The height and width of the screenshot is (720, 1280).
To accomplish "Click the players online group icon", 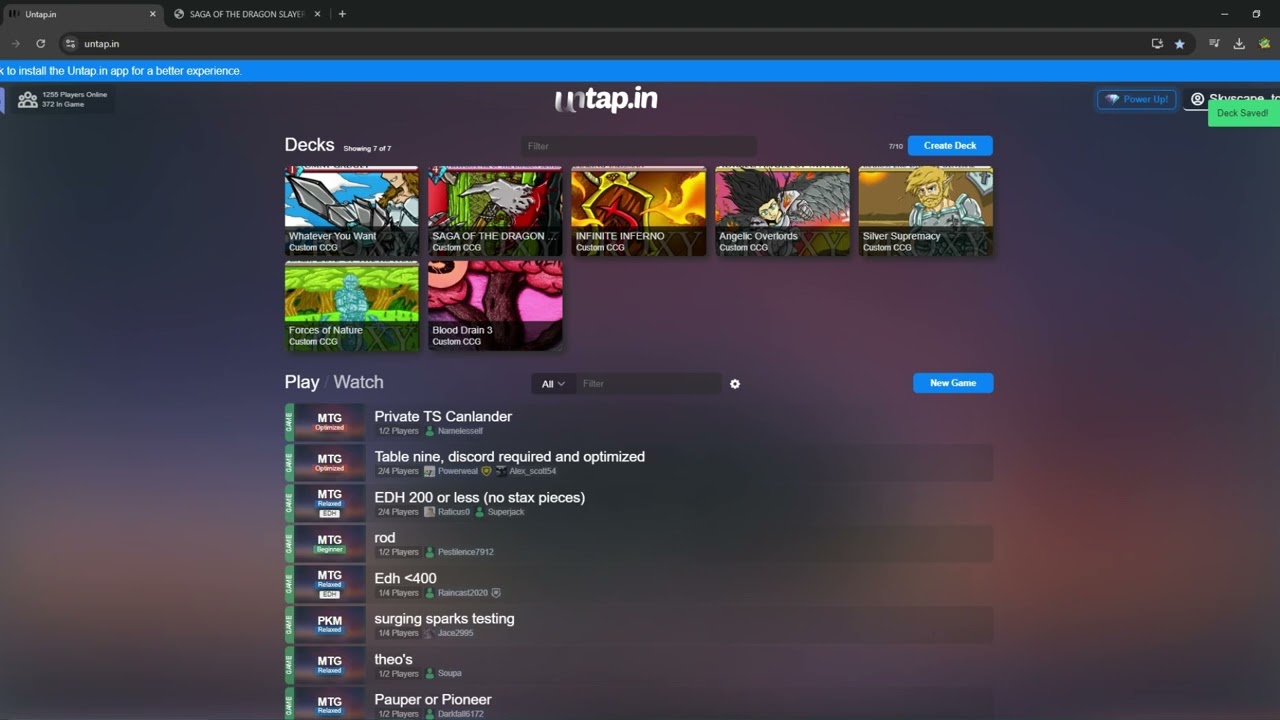I will pos(28,99).
